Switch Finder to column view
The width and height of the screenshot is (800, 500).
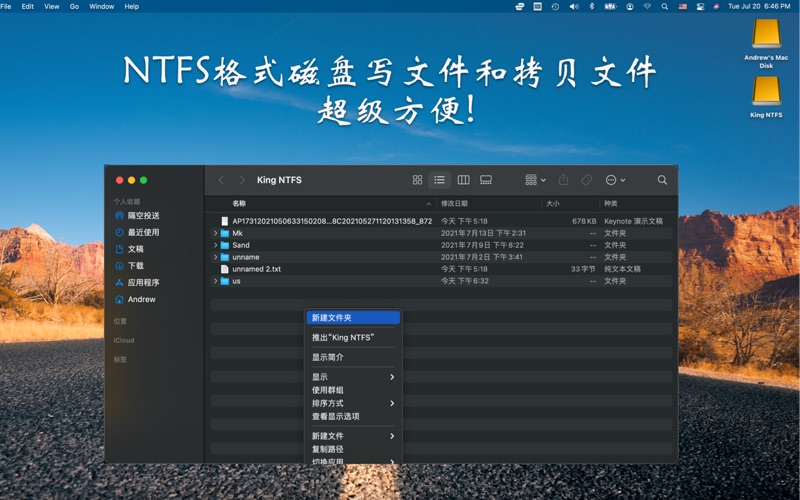(x=463, y=180)
